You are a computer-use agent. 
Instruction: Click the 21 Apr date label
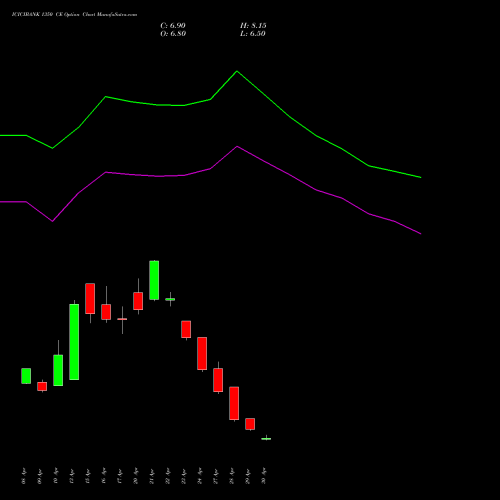coord(152,476)
